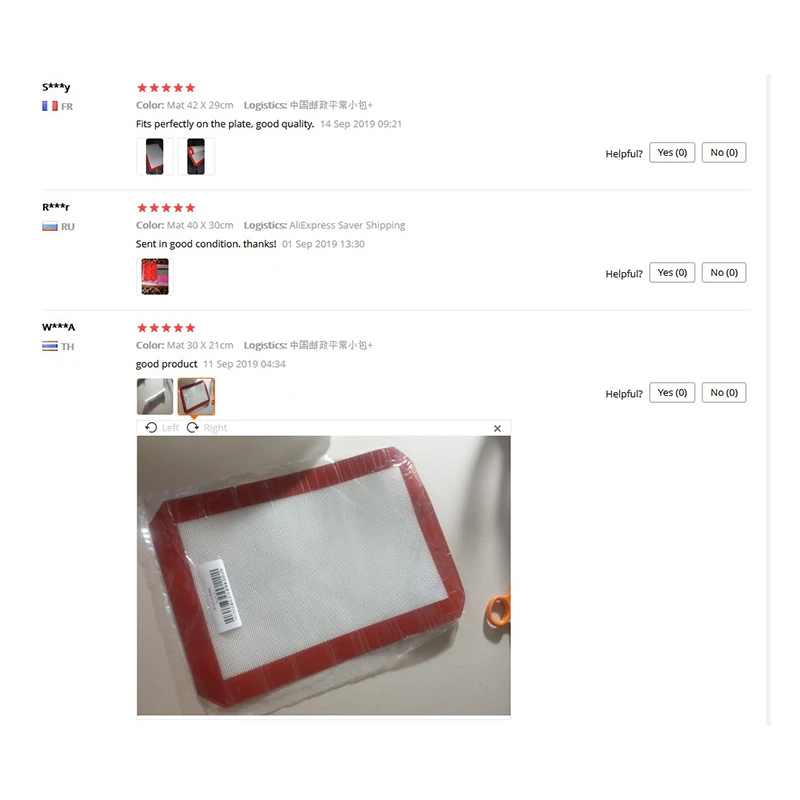Open second photo thumbnail in S***y's review
This screenshot has height=800, width=800.
[x=196, y=156]
